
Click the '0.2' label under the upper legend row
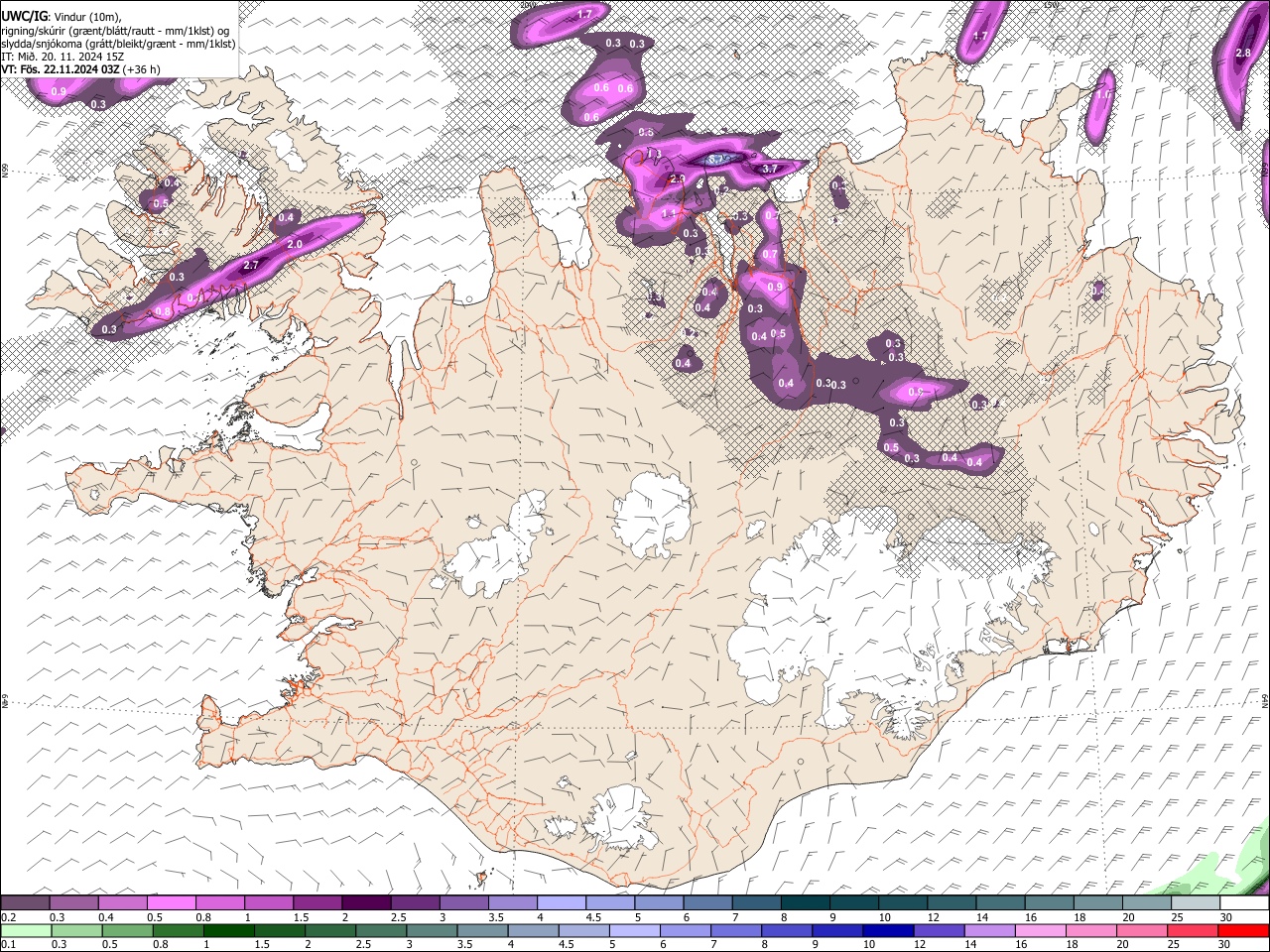point(8,917)
